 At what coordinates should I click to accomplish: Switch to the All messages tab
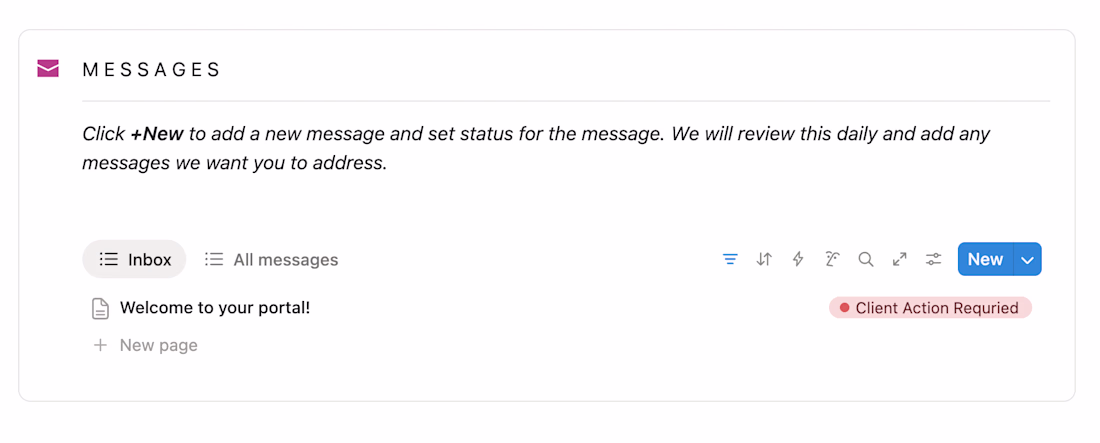(272, 260)
